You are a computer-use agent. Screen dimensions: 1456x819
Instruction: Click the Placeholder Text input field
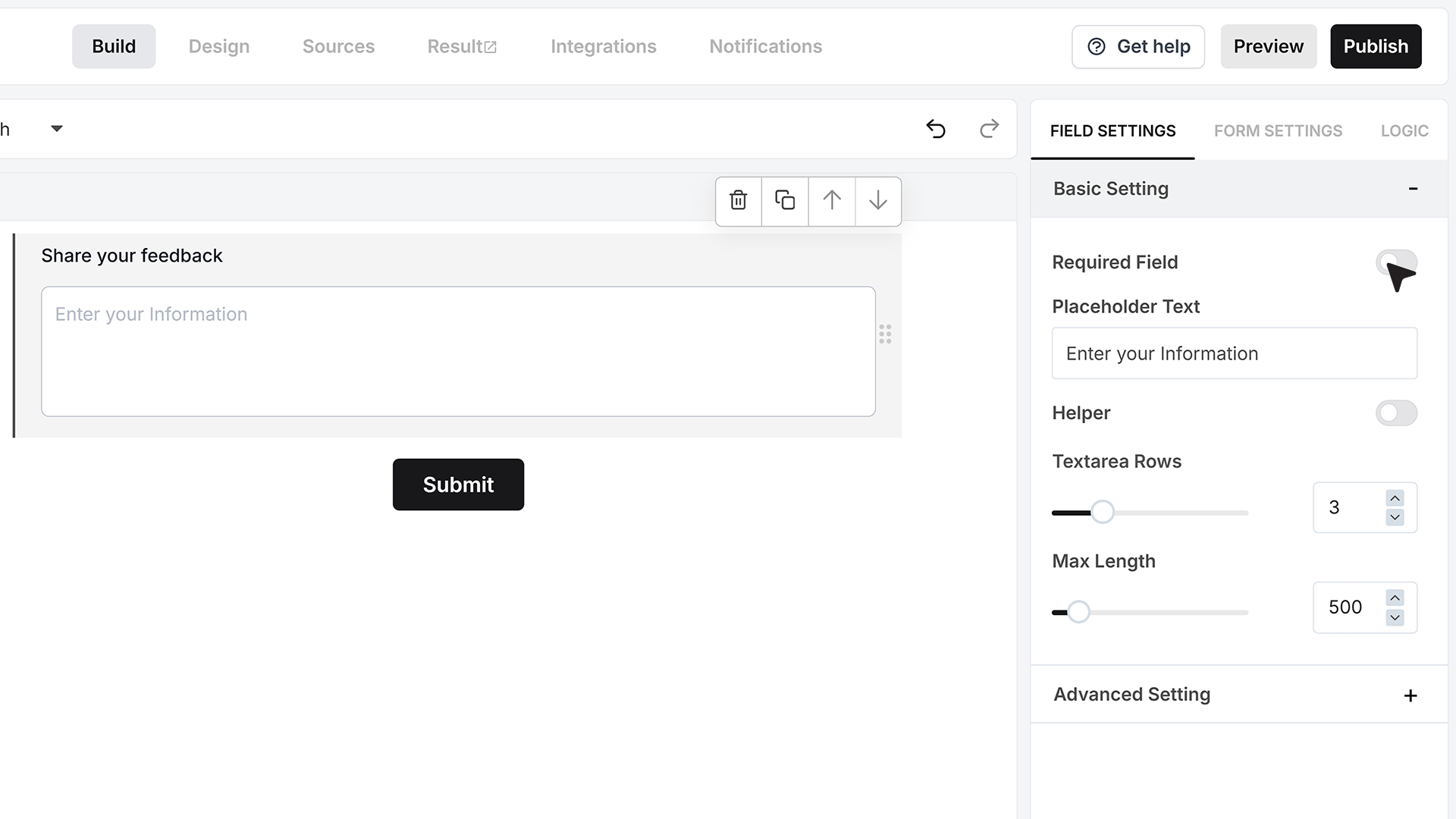point(1235,353)
